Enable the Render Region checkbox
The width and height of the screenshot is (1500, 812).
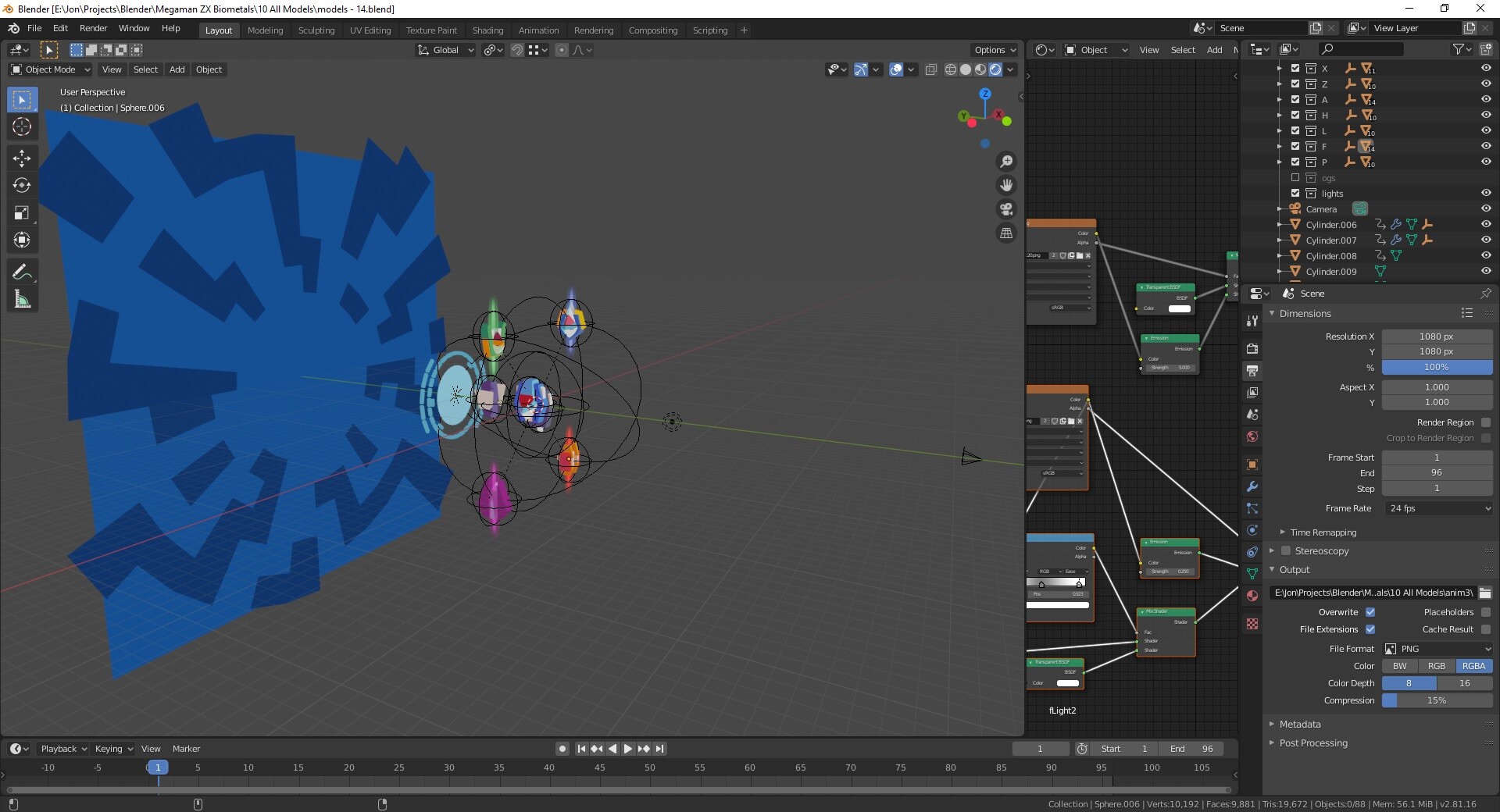[x=1486, y=422]
